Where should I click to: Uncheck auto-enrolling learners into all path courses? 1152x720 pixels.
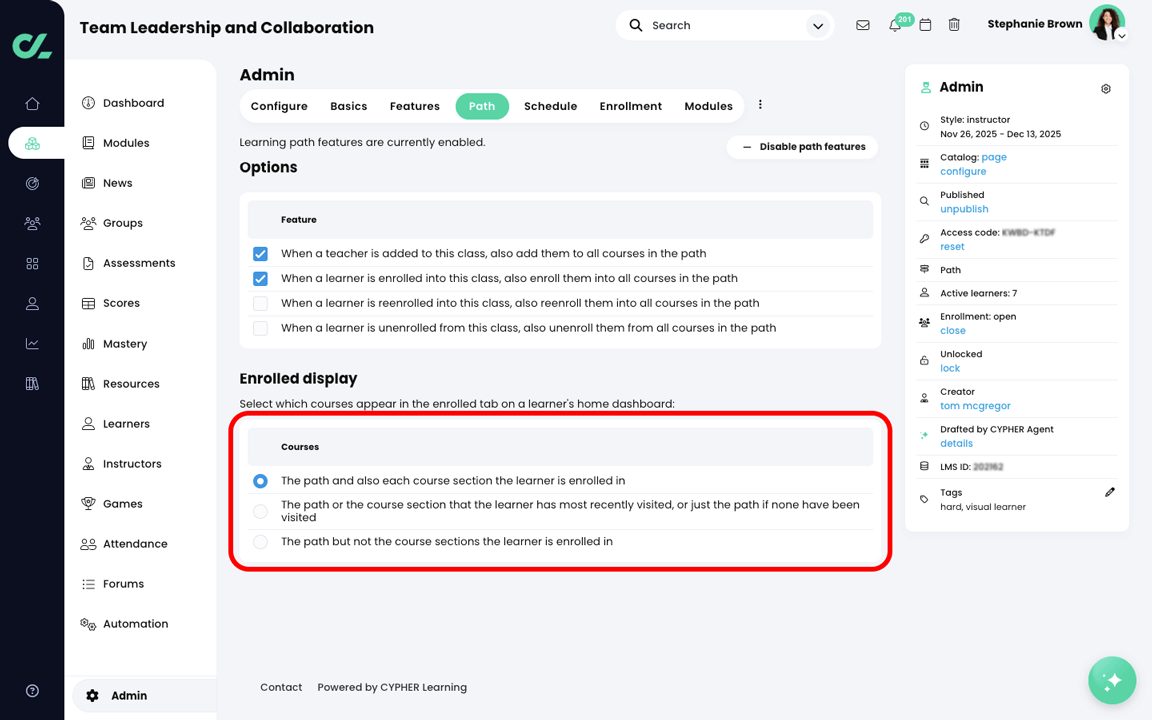[x=260, y=279]
